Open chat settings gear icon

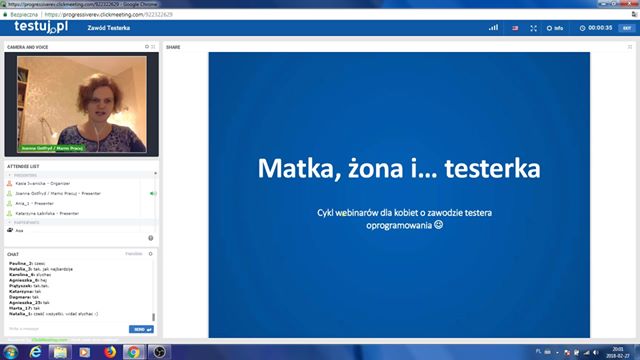point(151,254)
